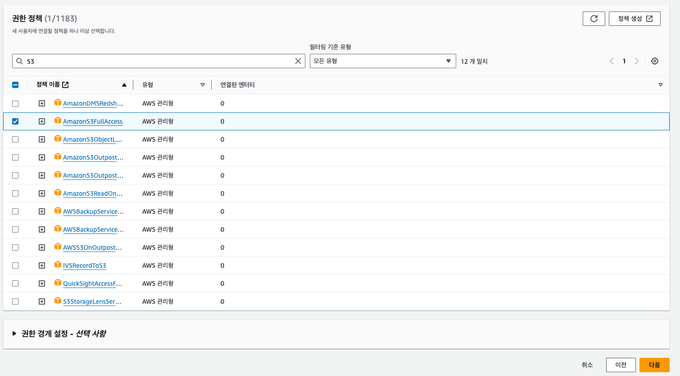Check the QuickSightAccessF... policy checkbox
Screen dimensions: 680x376
[x=15, y=284]
